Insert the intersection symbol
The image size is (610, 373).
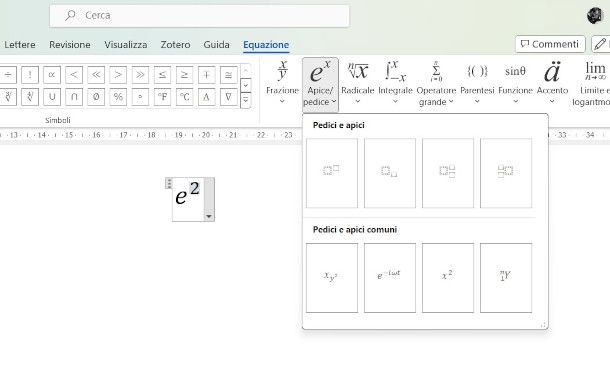coord(74,97)
